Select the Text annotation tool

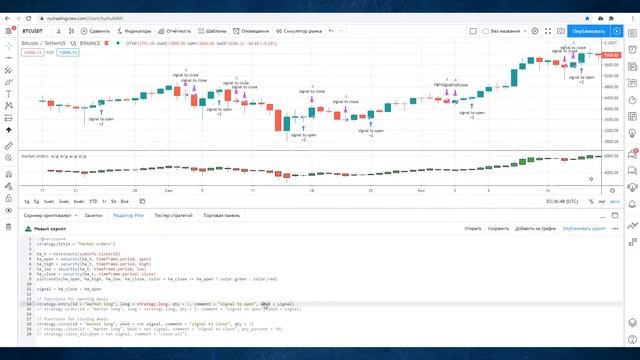pyautogui.click(x=9, y=94)
